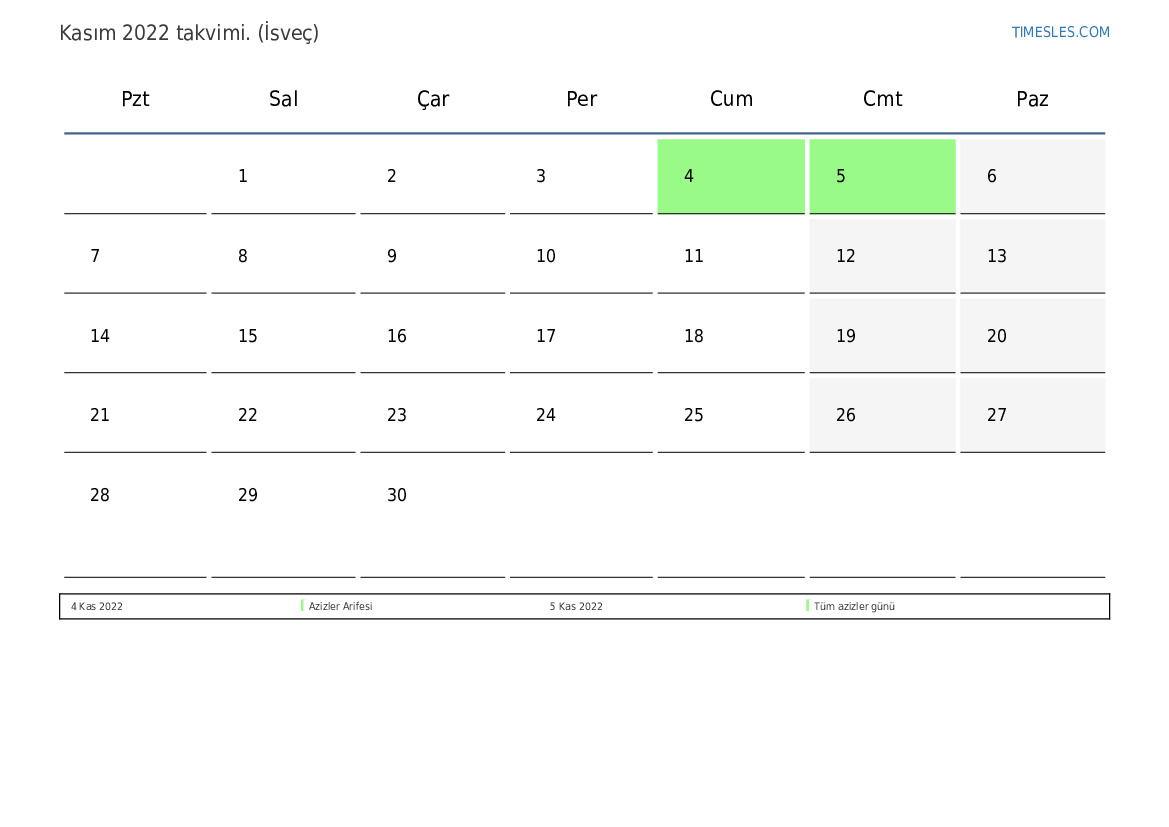Click the Pzt weekday header
1169x827 pixels.
point(135,99)
